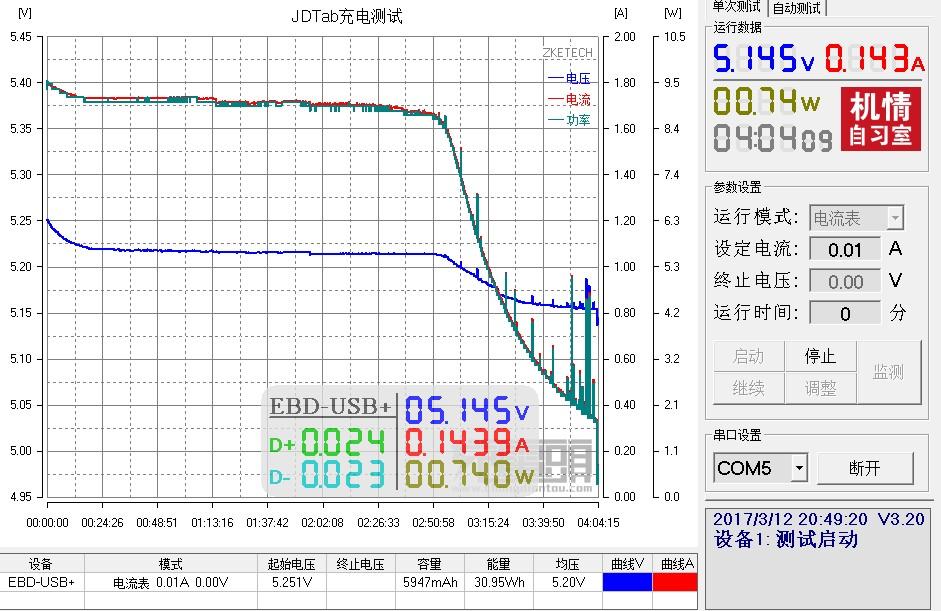Image resolution: width=941 pixels, height=611 pixels.
Task: Click the grayed 启动 (Start) button
Action: point(747,355)
